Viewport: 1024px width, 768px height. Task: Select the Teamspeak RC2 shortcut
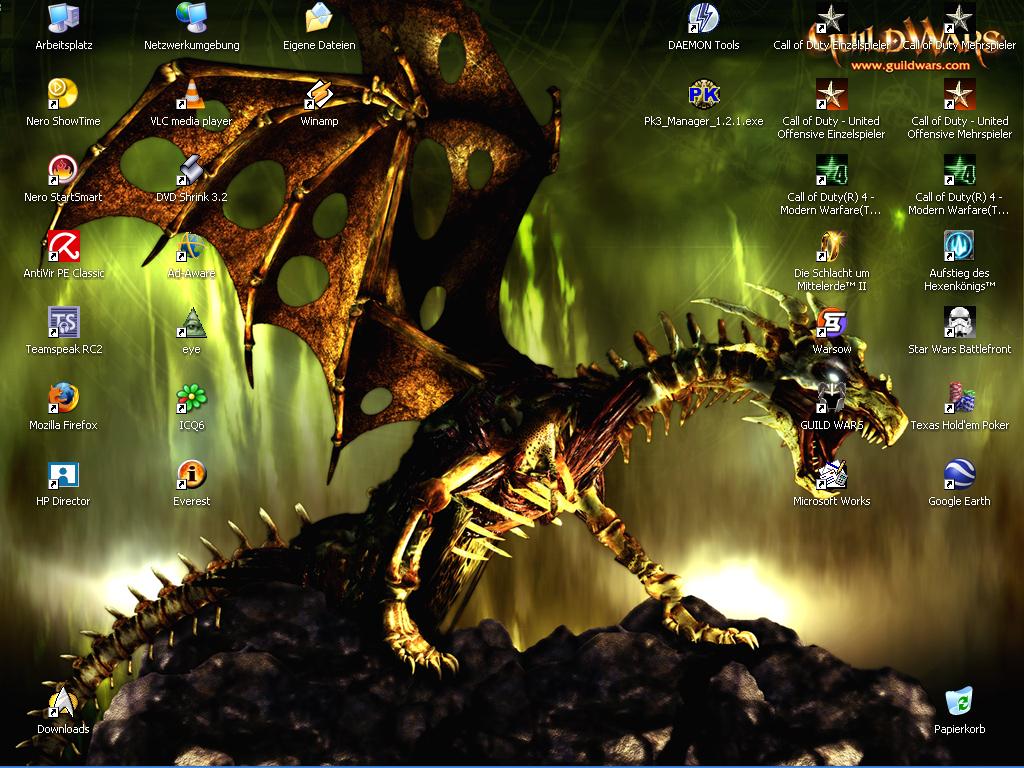(63, 322)
